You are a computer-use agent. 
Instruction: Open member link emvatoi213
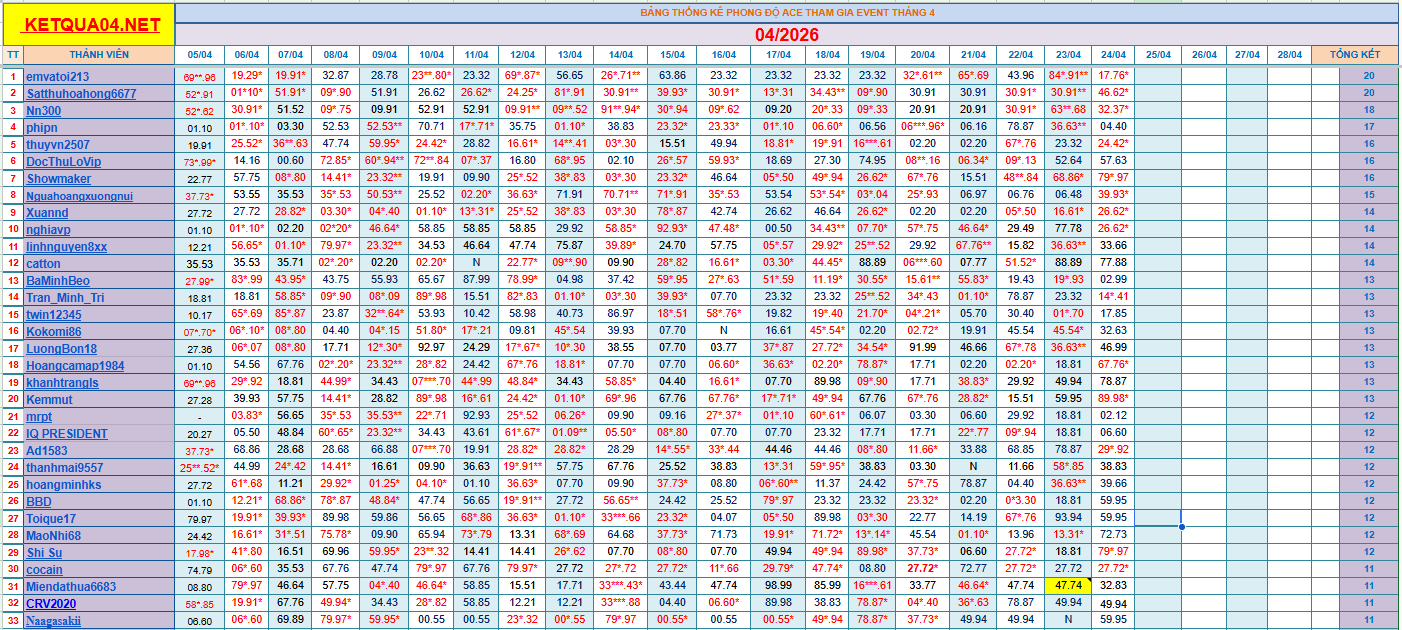[x=57, y=76]
